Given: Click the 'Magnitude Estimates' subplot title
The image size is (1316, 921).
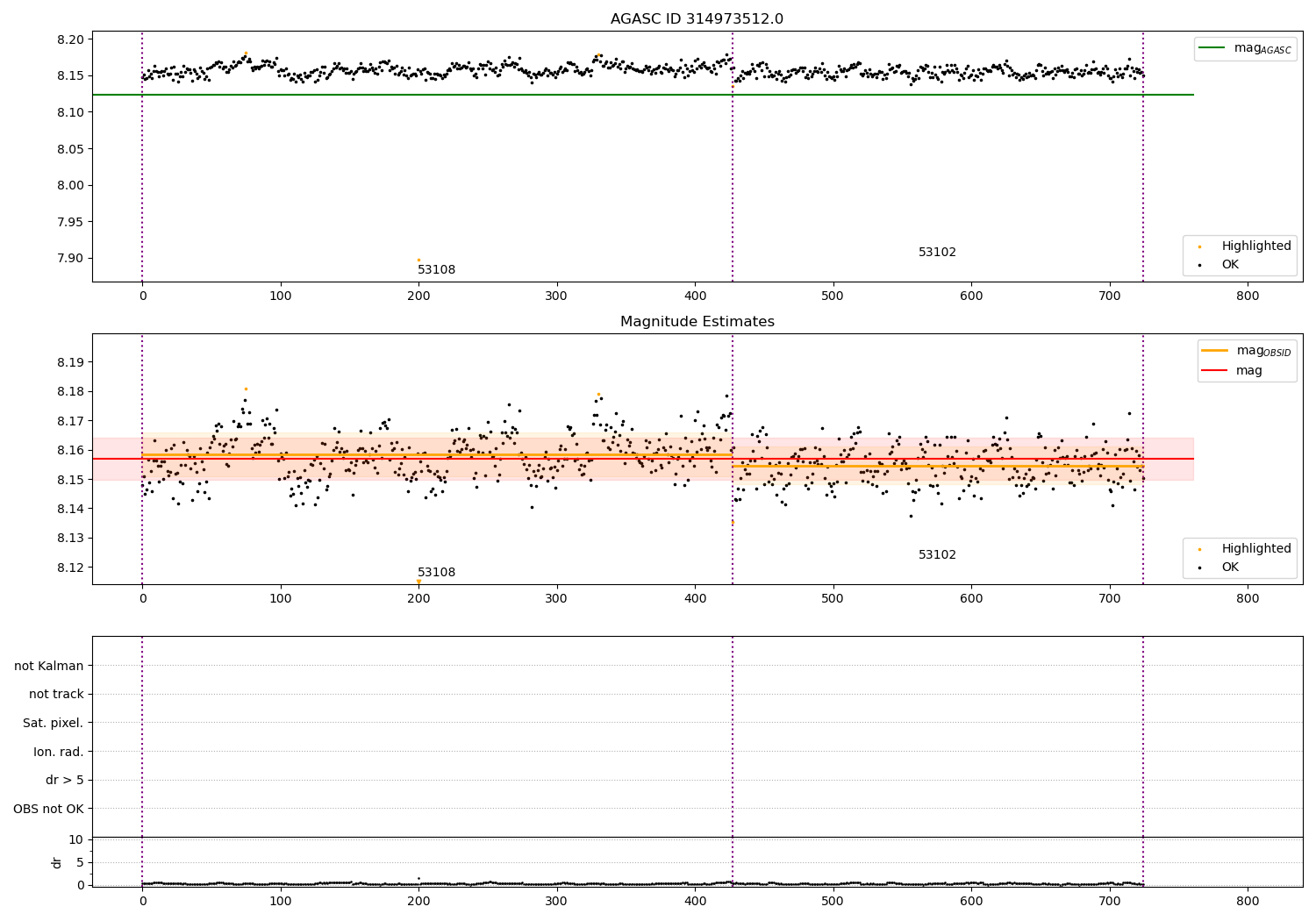Looking at the screenshot, I should (697, 322).
